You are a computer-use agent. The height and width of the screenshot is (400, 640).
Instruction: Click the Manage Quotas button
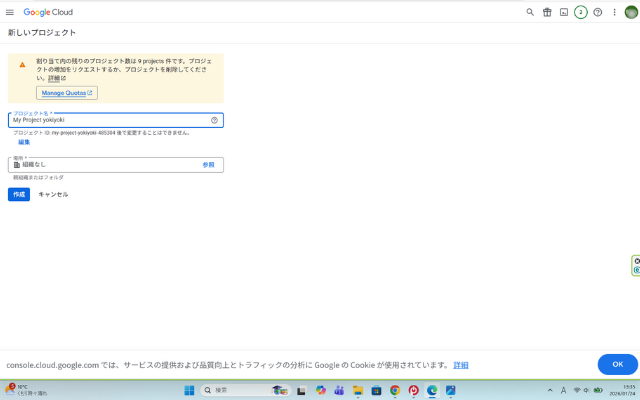tap(67, 93)
